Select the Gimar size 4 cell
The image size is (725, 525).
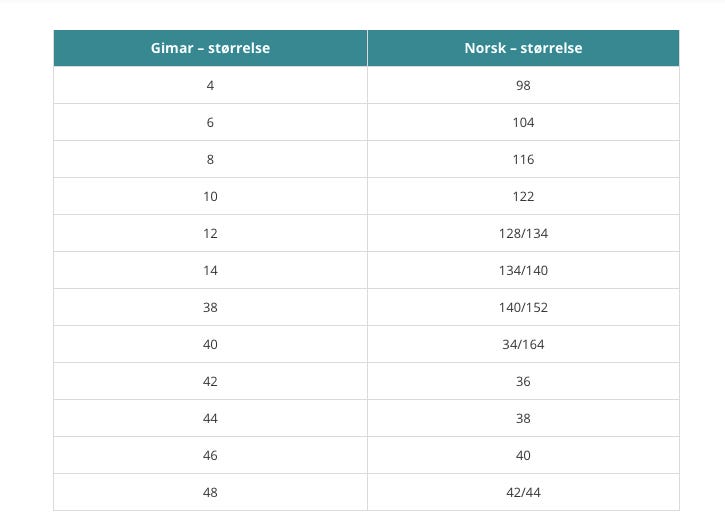(x=210, y=85)
